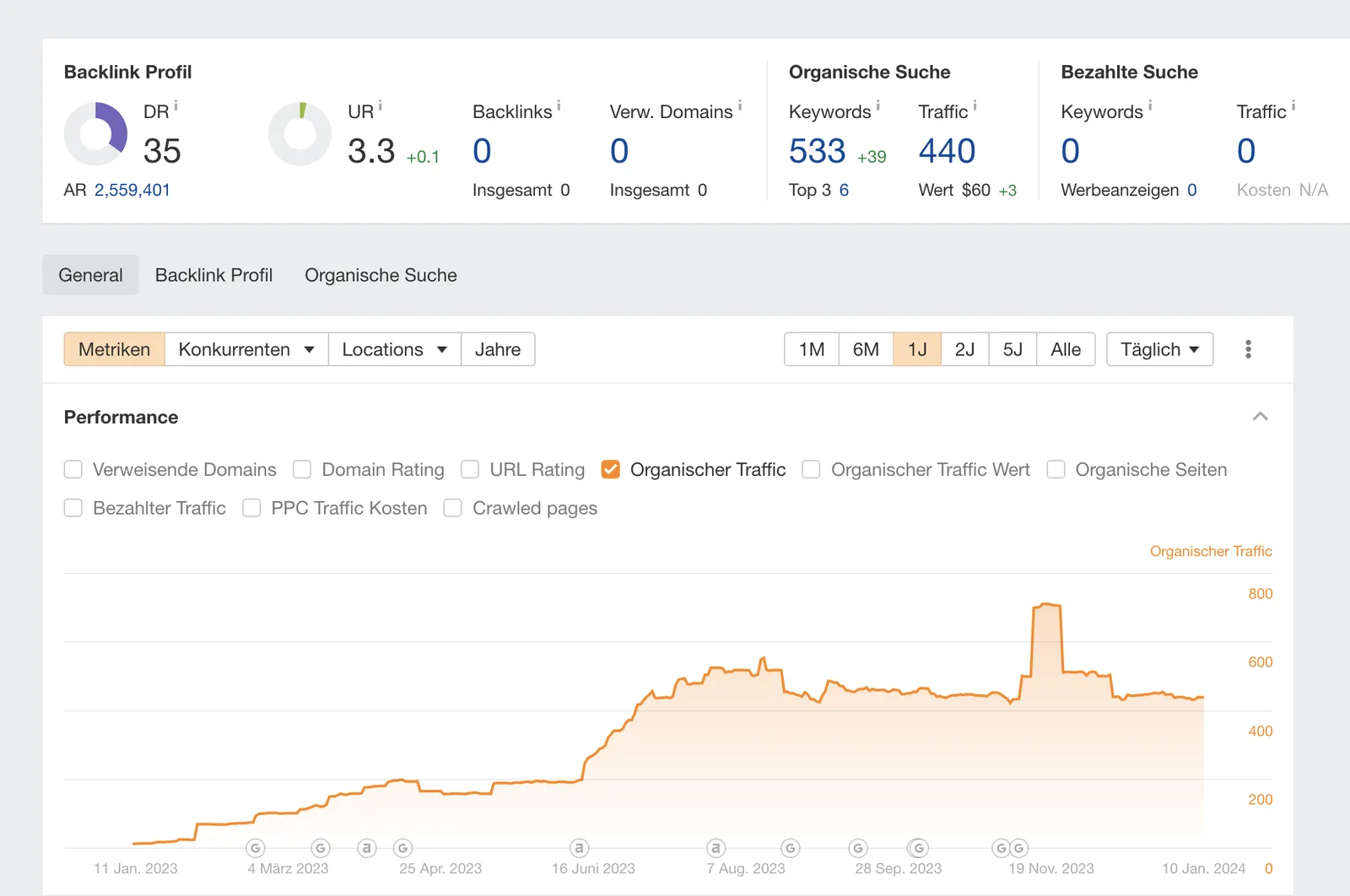
Task: Click the 'a' marker between the March and April G markers
Action: pos(366,848)
